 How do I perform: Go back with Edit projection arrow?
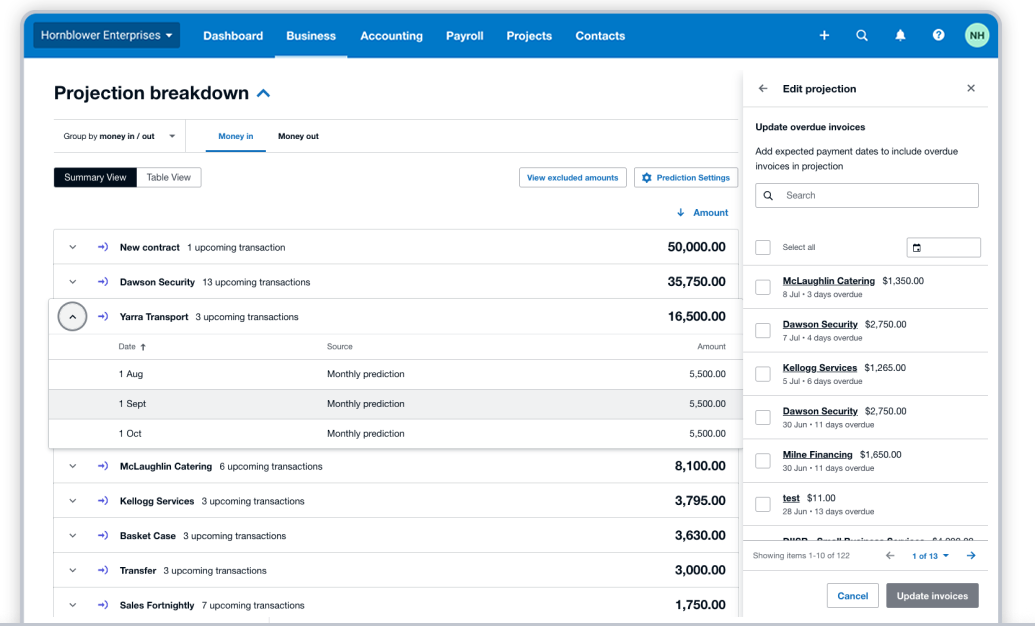click(763, 88)
